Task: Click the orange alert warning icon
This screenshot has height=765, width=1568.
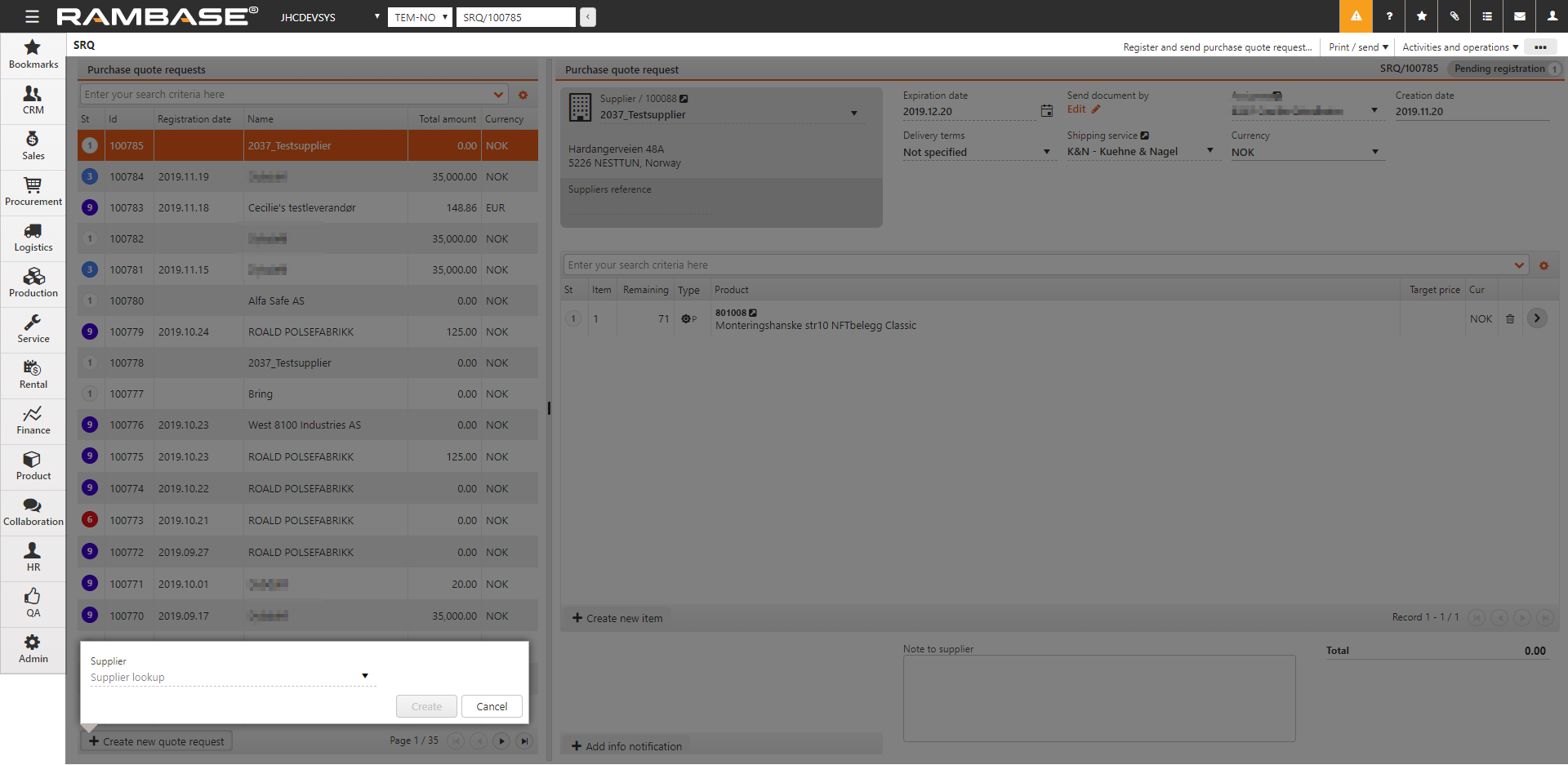Action: click(1356, 16)
